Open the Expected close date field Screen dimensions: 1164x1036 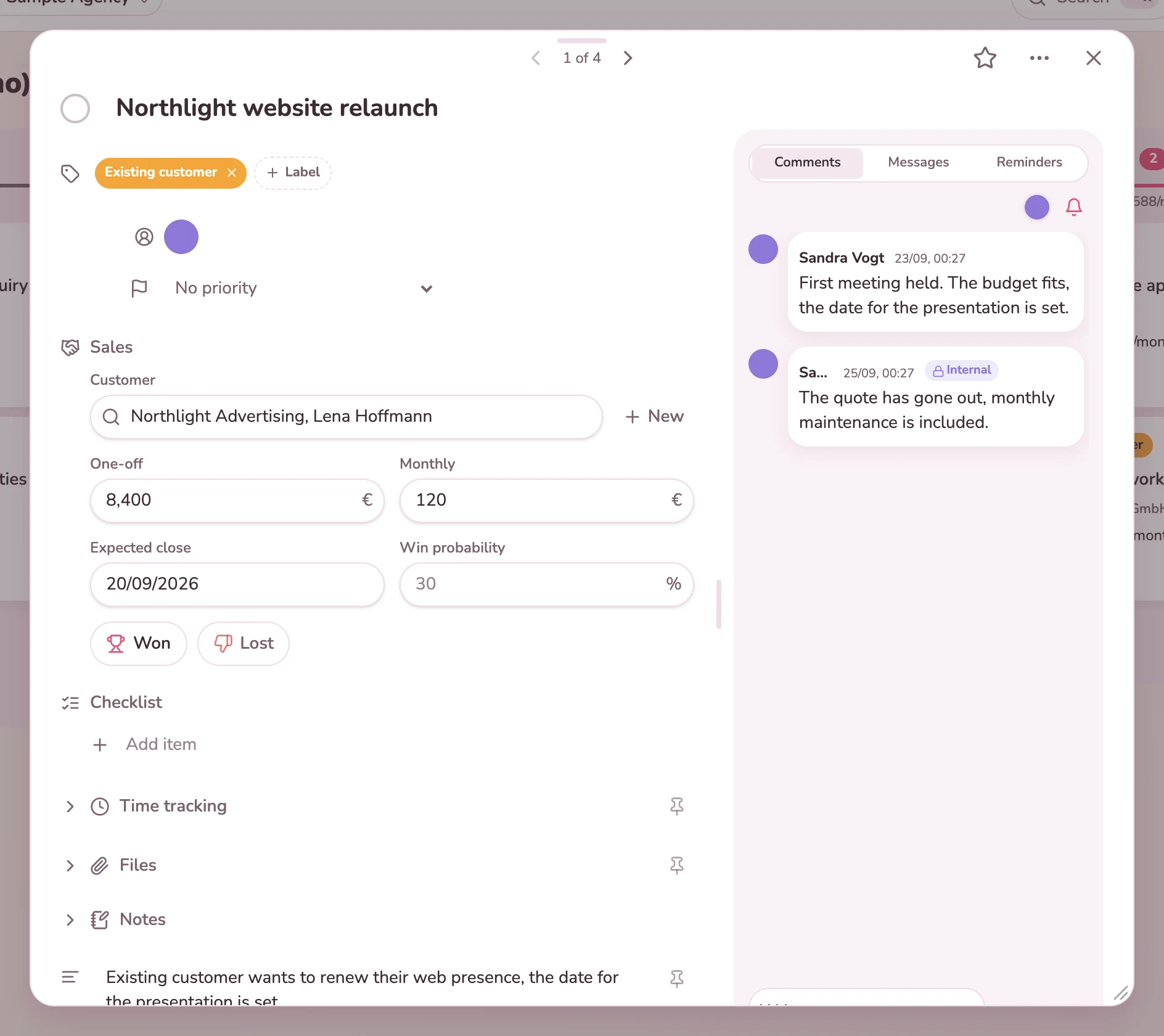tap(237, 585)
